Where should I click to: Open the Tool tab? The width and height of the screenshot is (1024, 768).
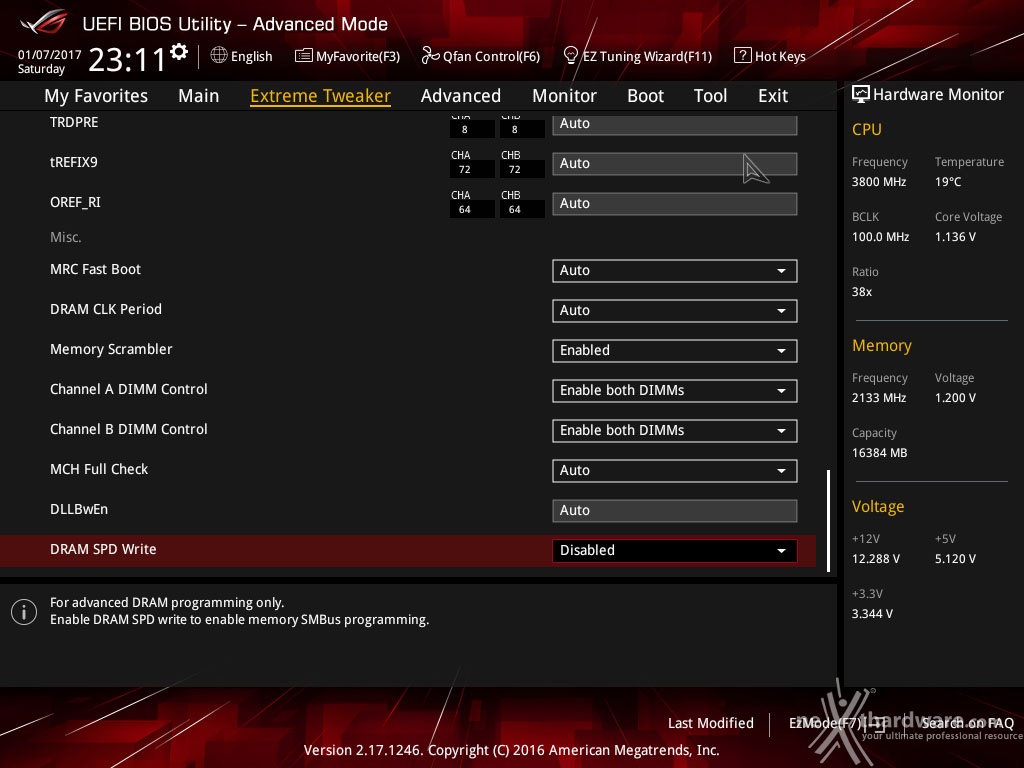tap(711, 95)
